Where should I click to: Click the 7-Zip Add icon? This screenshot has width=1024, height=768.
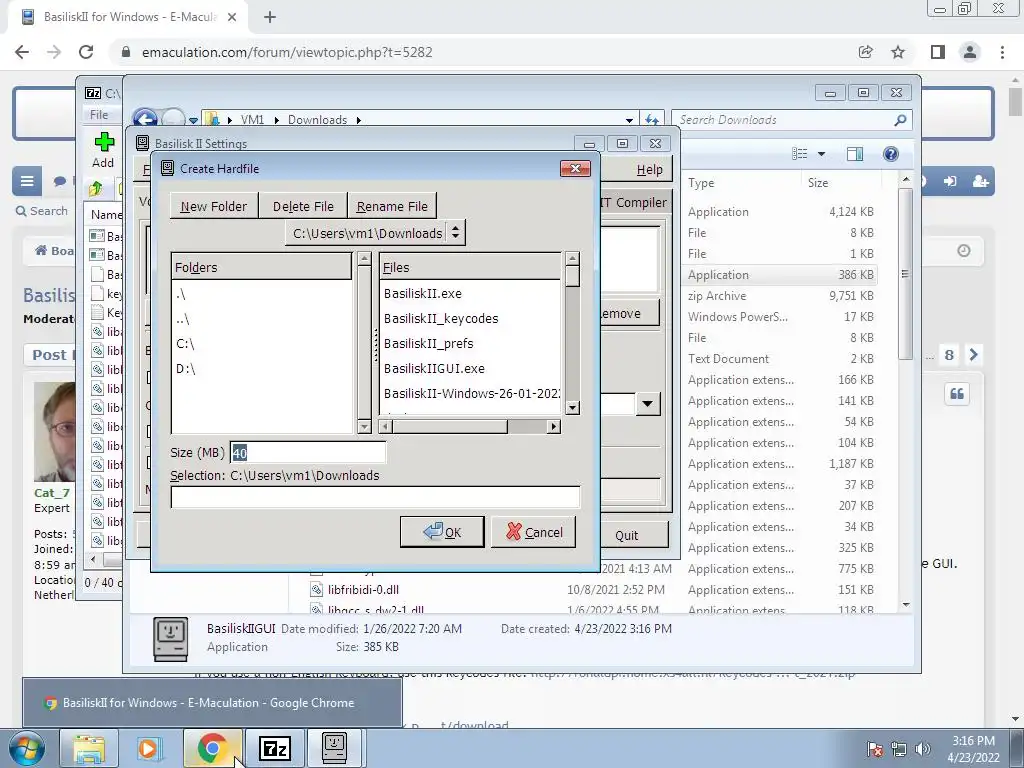[103, 150]
